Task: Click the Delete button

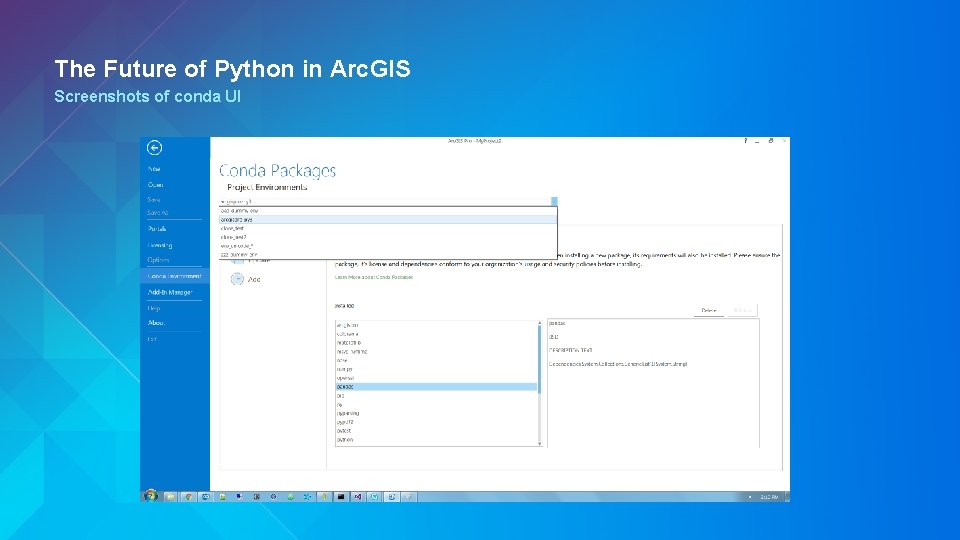Action: [708, 310]
